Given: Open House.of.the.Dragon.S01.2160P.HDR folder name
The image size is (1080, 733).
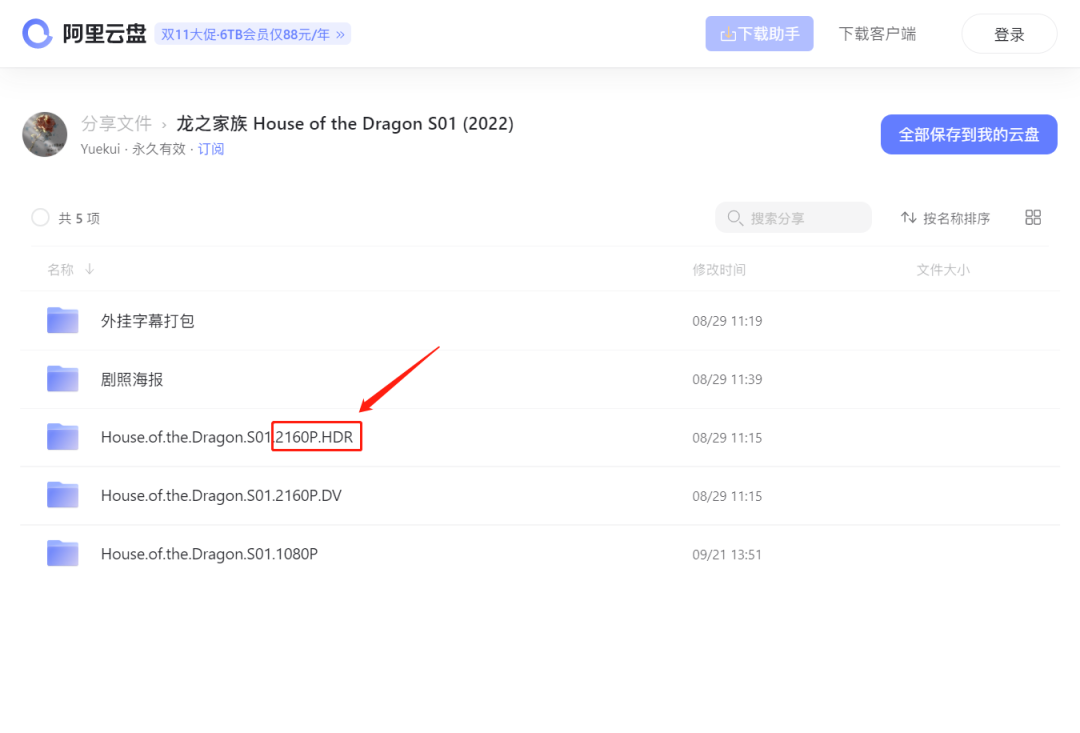Looking at the screenshot, I should pos(227,437).
